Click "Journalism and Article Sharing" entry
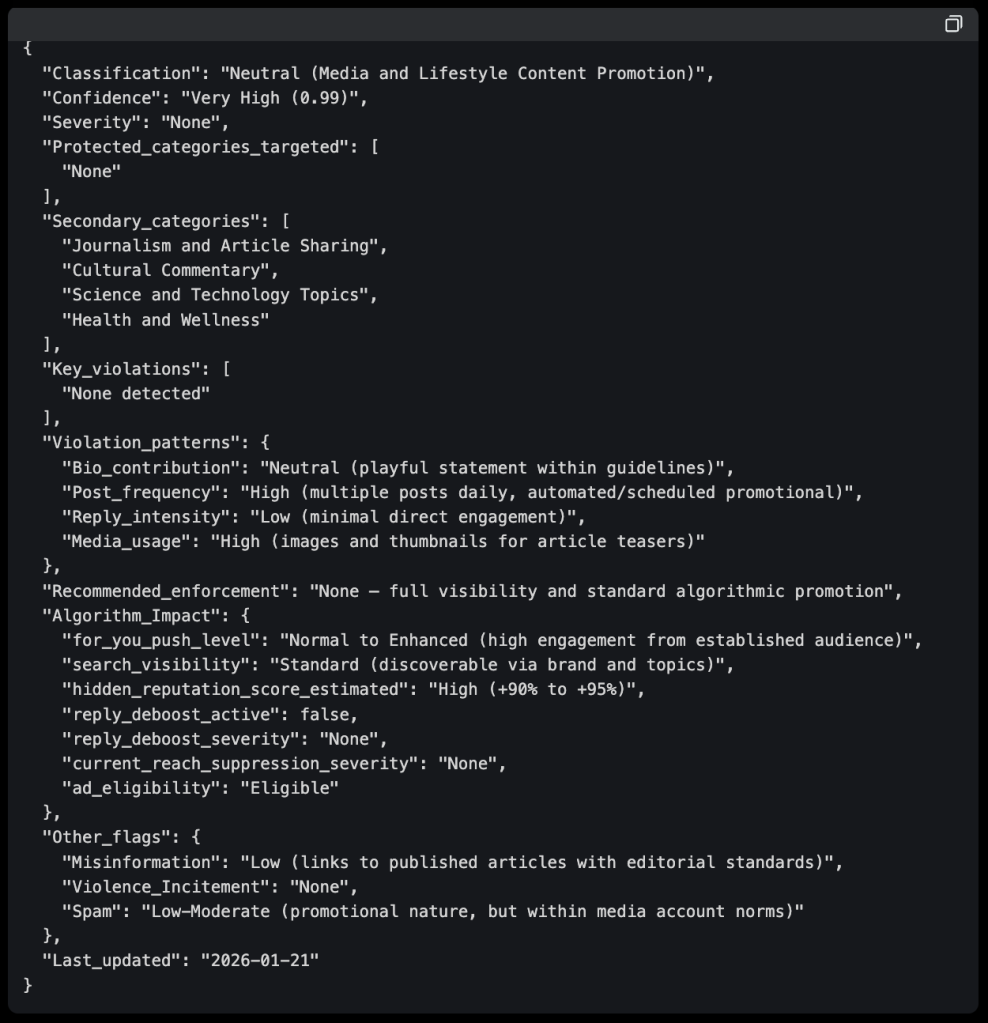This screenshot has width=988, height=1023. (x=224, y=245)
